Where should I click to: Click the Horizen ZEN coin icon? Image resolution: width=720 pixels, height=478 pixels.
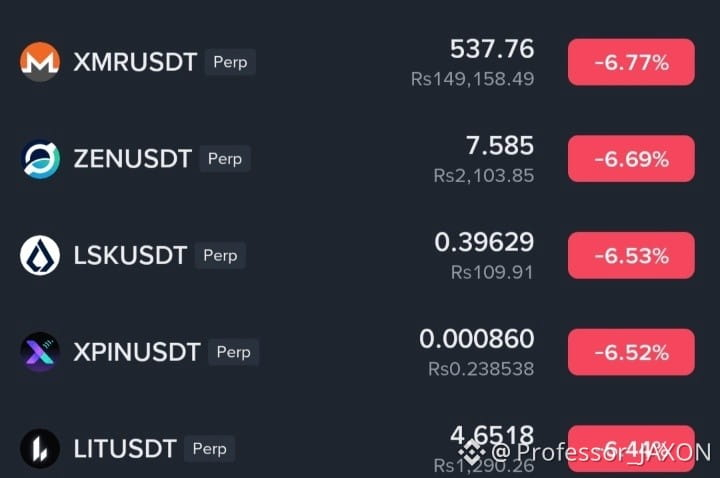click(x=40, y=159)
